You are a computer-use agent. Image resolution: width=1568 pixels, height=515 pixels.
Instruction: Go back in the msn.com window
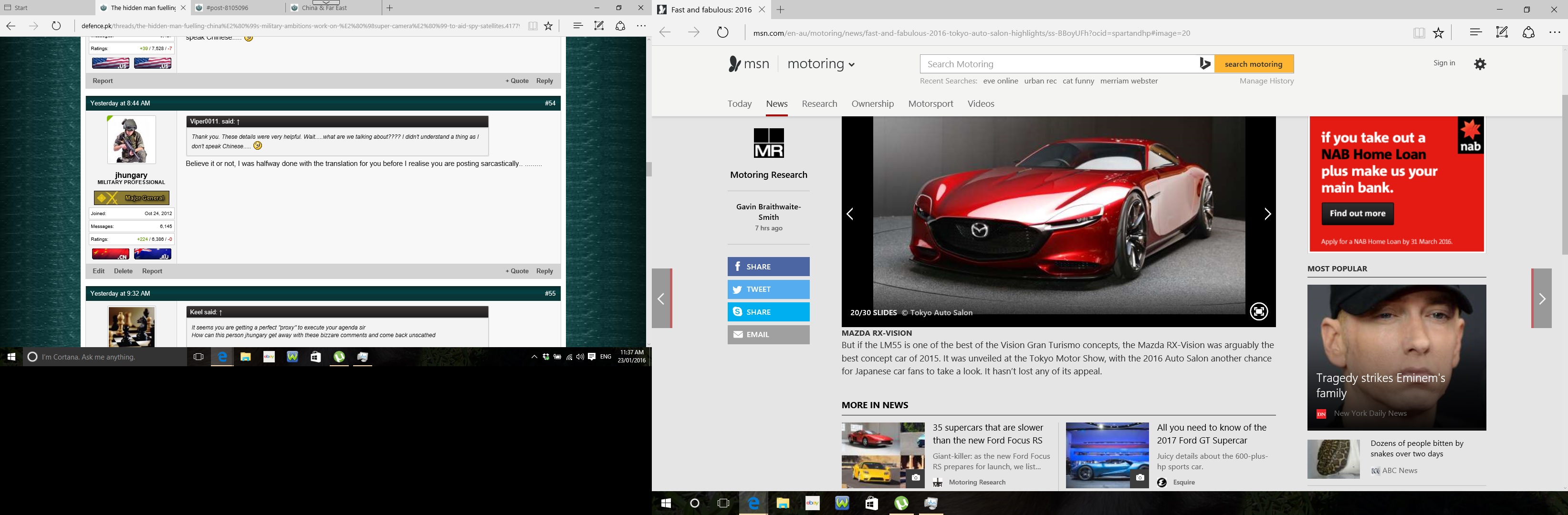665,33
